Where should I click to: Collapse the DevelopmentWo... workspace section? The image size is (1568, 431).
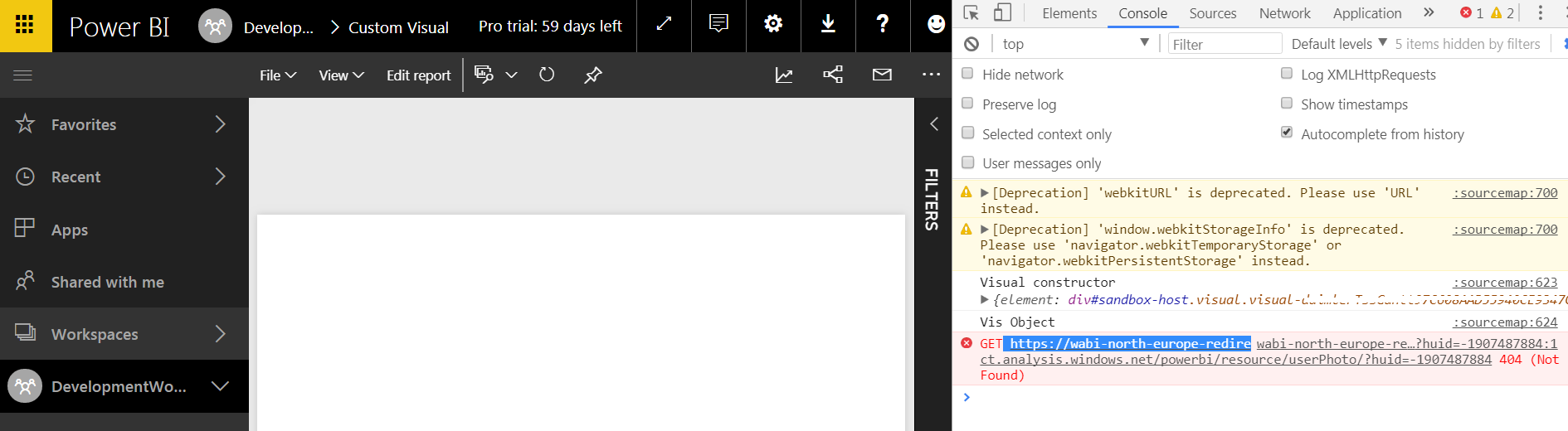(x=220, y=386)
